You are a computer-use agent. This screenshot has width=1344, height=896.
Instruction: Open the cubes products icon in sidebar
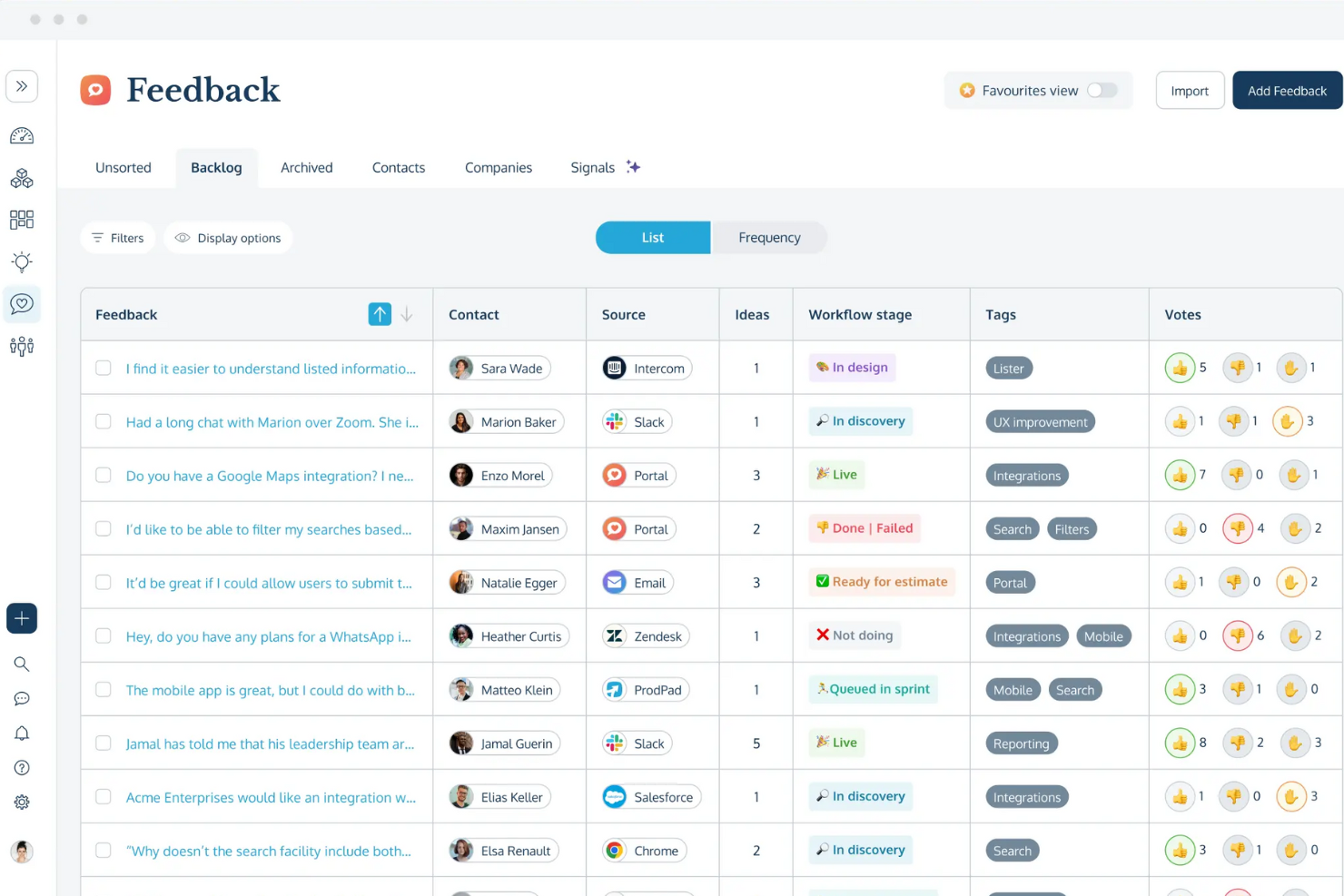[x=22, y=178]
